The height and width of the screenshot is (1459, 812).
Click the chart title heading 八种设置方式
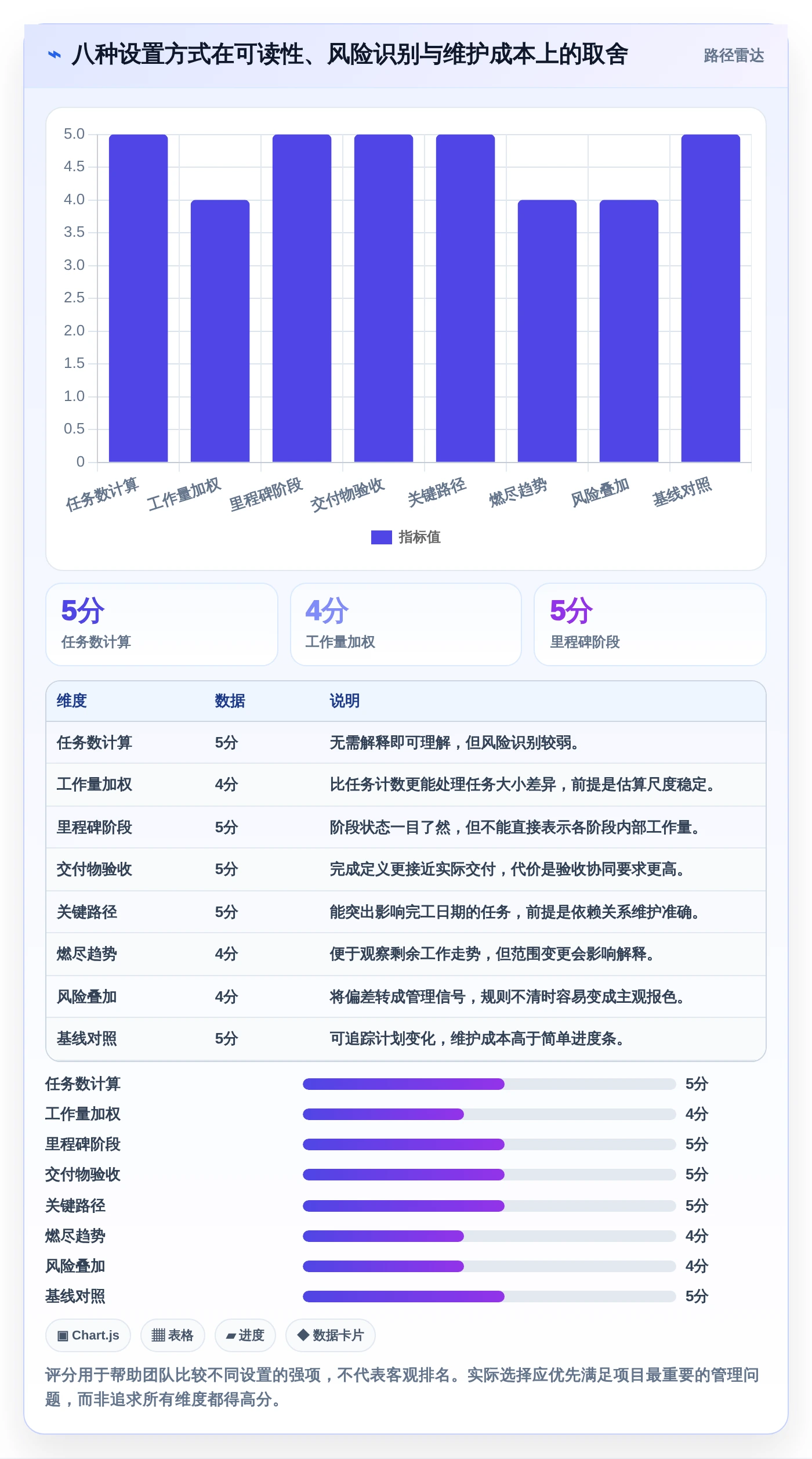[x=350, y=55]
